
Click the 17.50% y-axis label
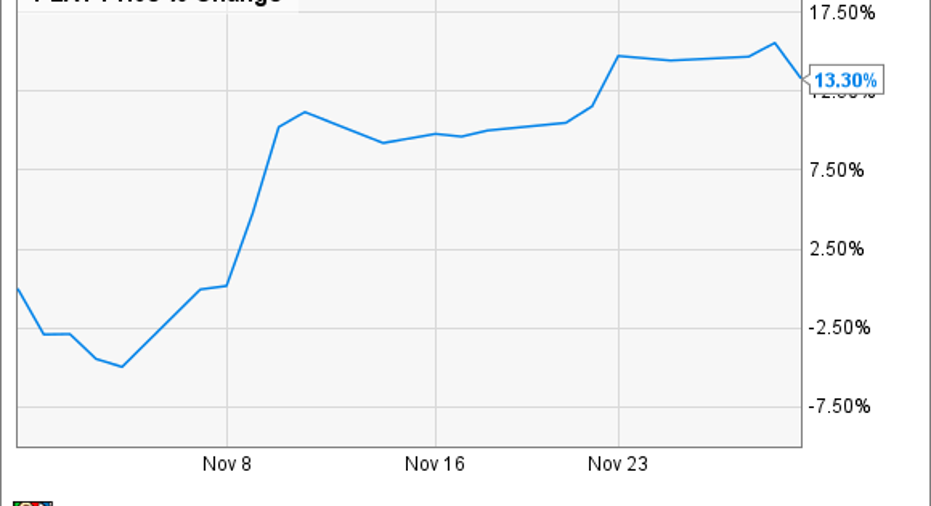click(x=842, y=13)
